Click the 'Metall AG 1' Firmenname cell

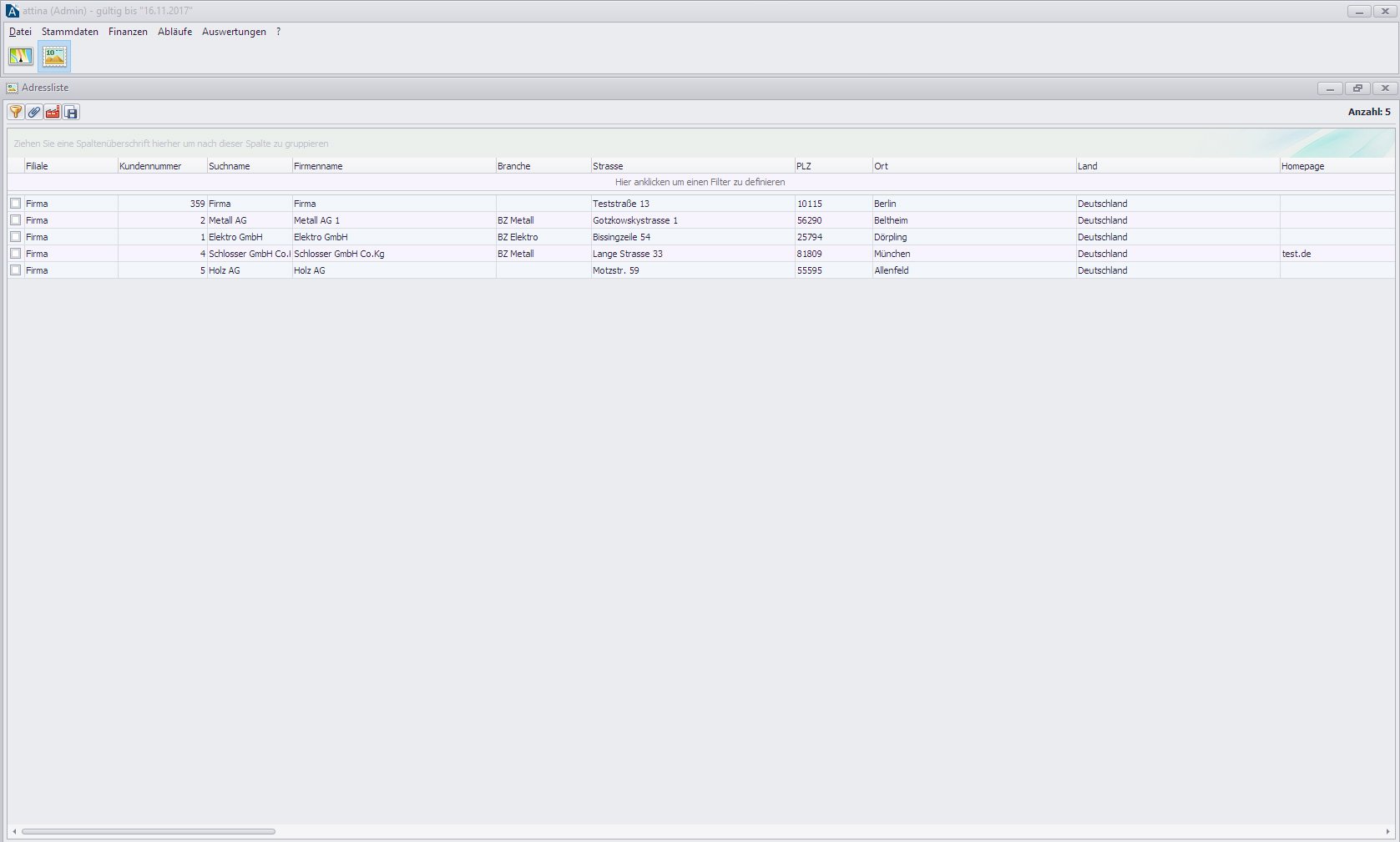(394, 220)
